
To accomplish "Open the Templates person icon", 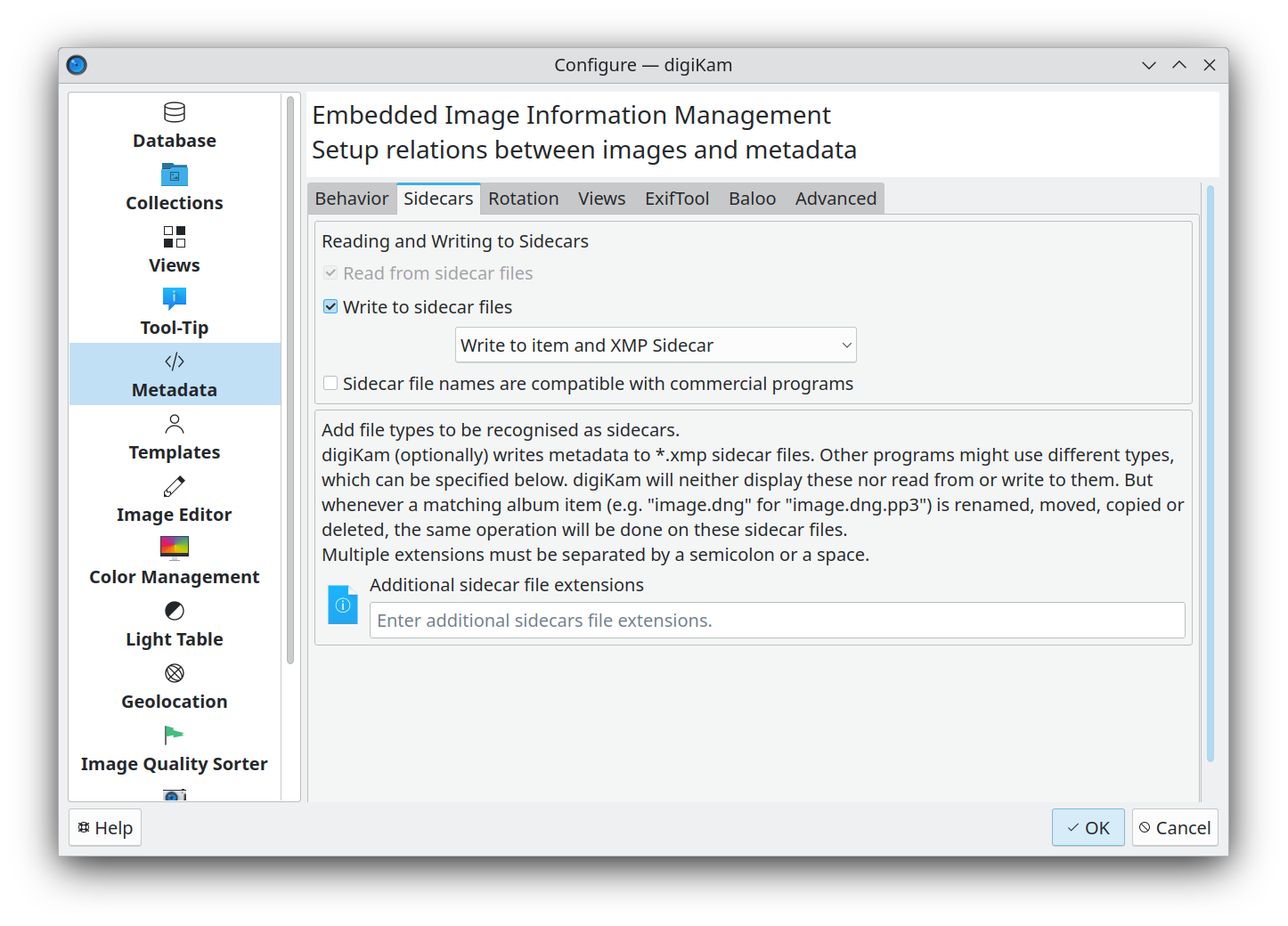I will click(175, 424).
